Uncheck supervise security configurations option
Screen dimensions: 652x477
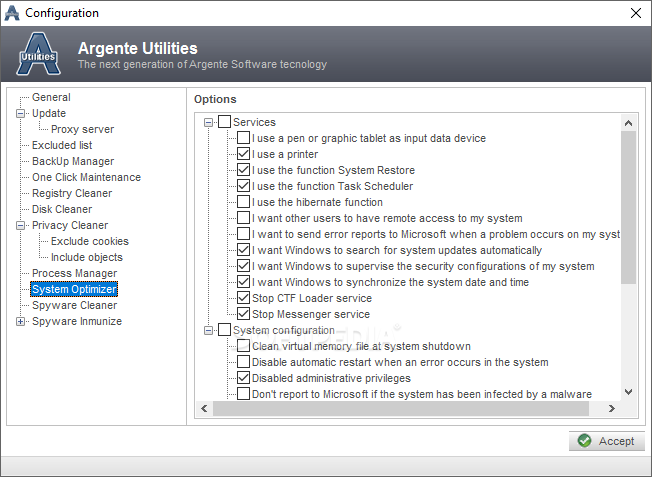tap(244, 266)
